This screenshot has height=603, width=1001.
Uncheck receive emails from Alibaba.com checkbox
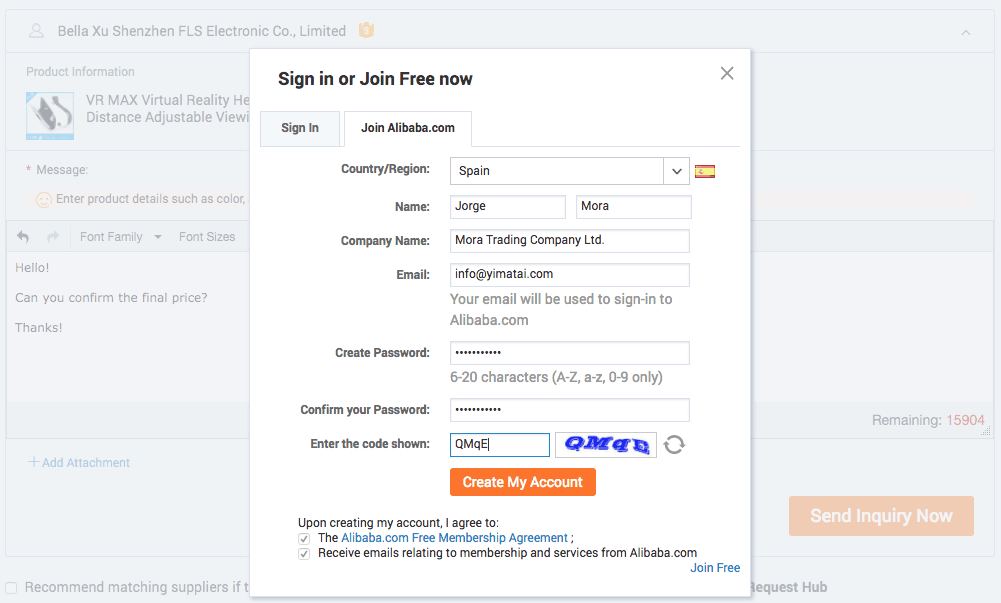click(x=304, y=553)
